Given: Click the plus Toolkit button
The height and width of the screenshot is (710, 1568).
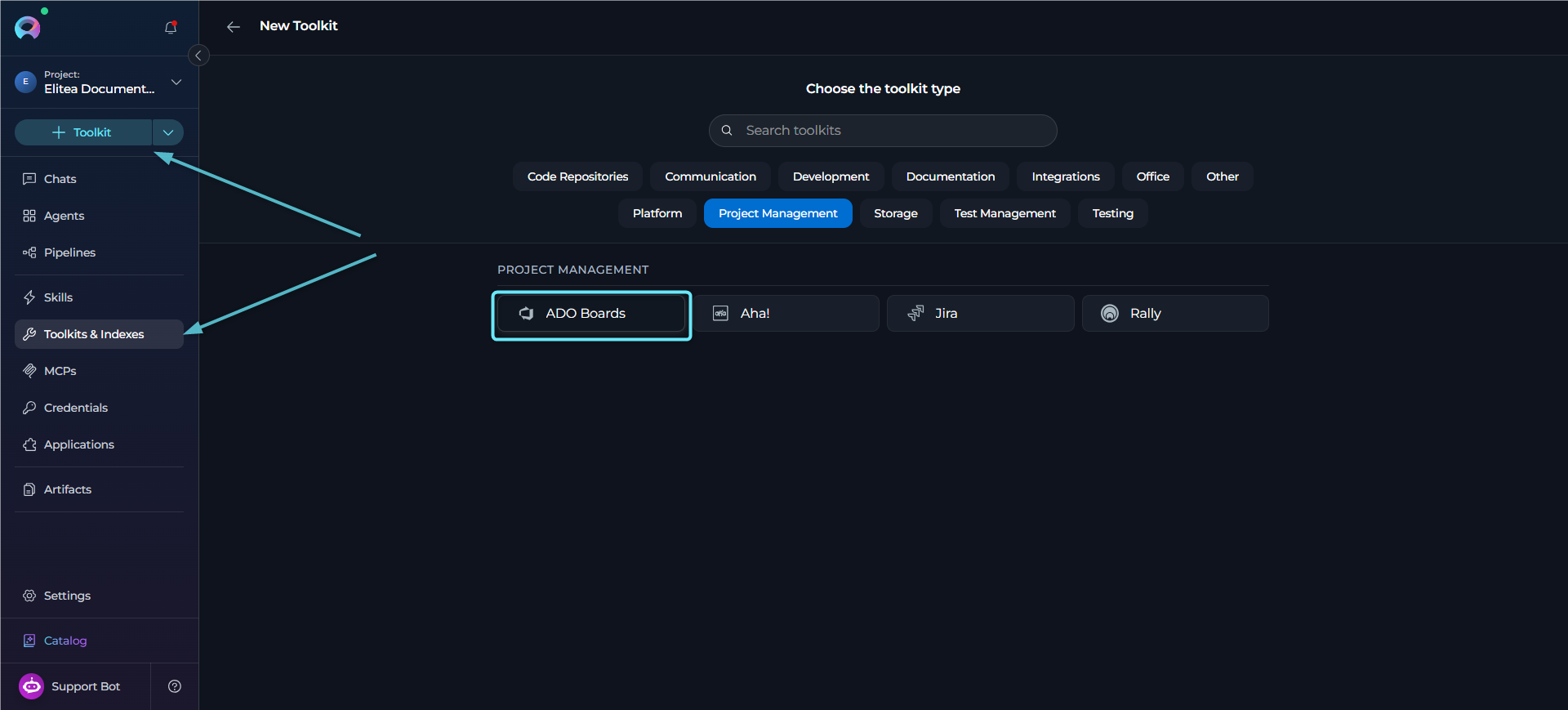Looking at the screenshot, I should (x=83, y=132).
